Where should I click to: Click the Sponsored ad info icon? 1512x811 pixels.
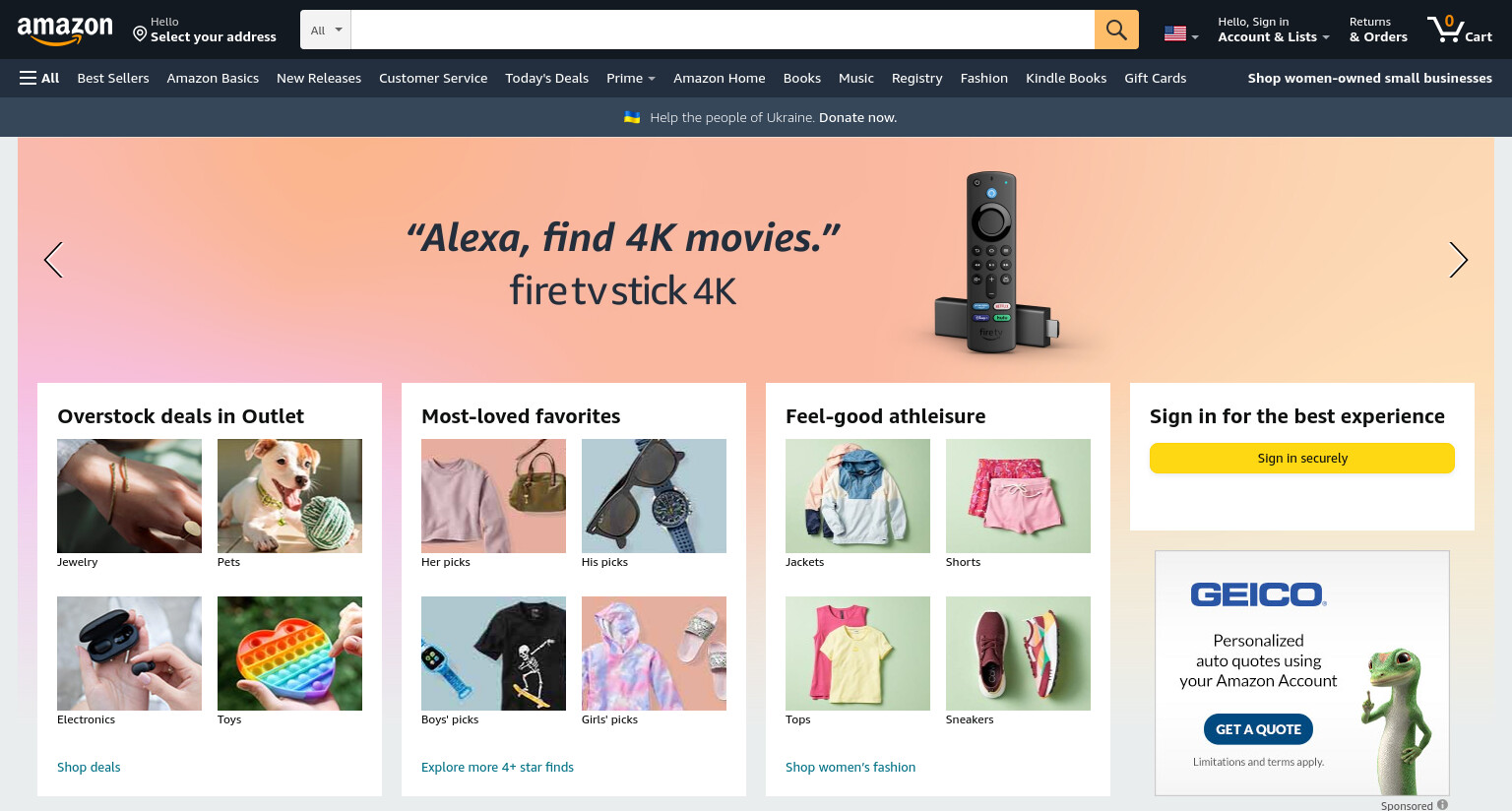[x=1442, y=805]
